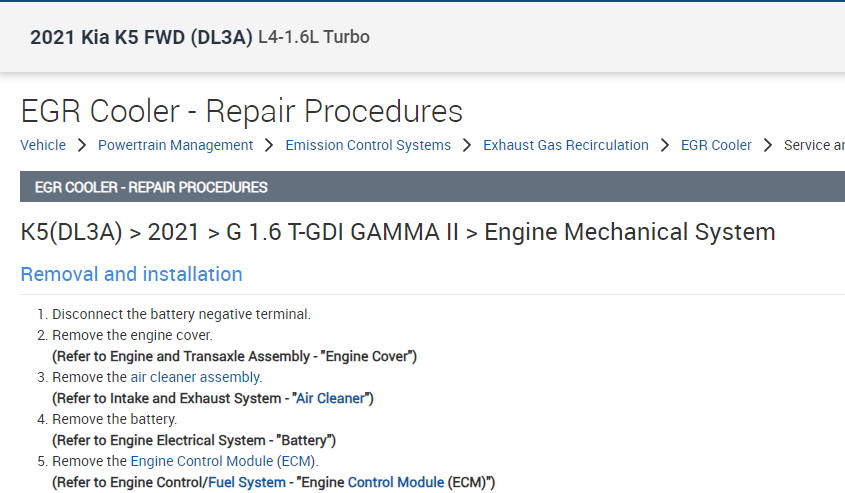Click the chevron following EGR Cooler breadcrumb
Viewport: 845px width, 493px height.
coord(768,145)
